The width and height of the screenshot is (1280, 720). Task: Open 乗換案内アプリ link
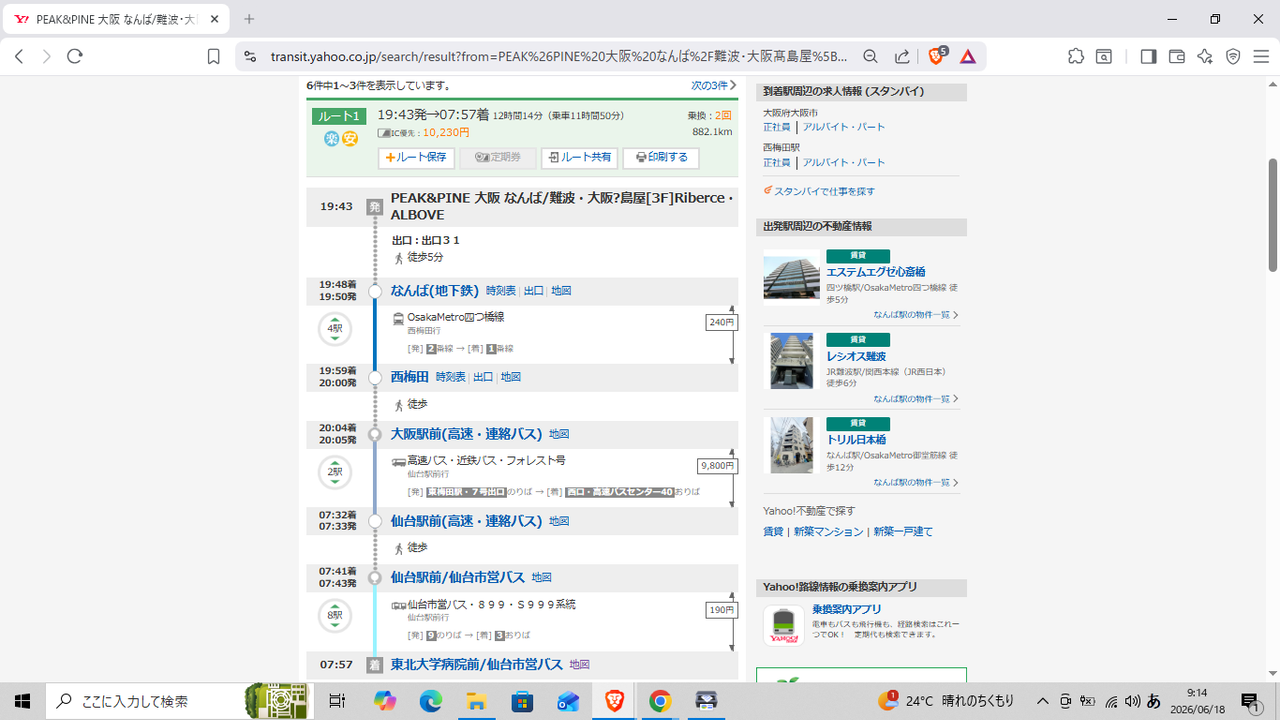click(847, 609)
